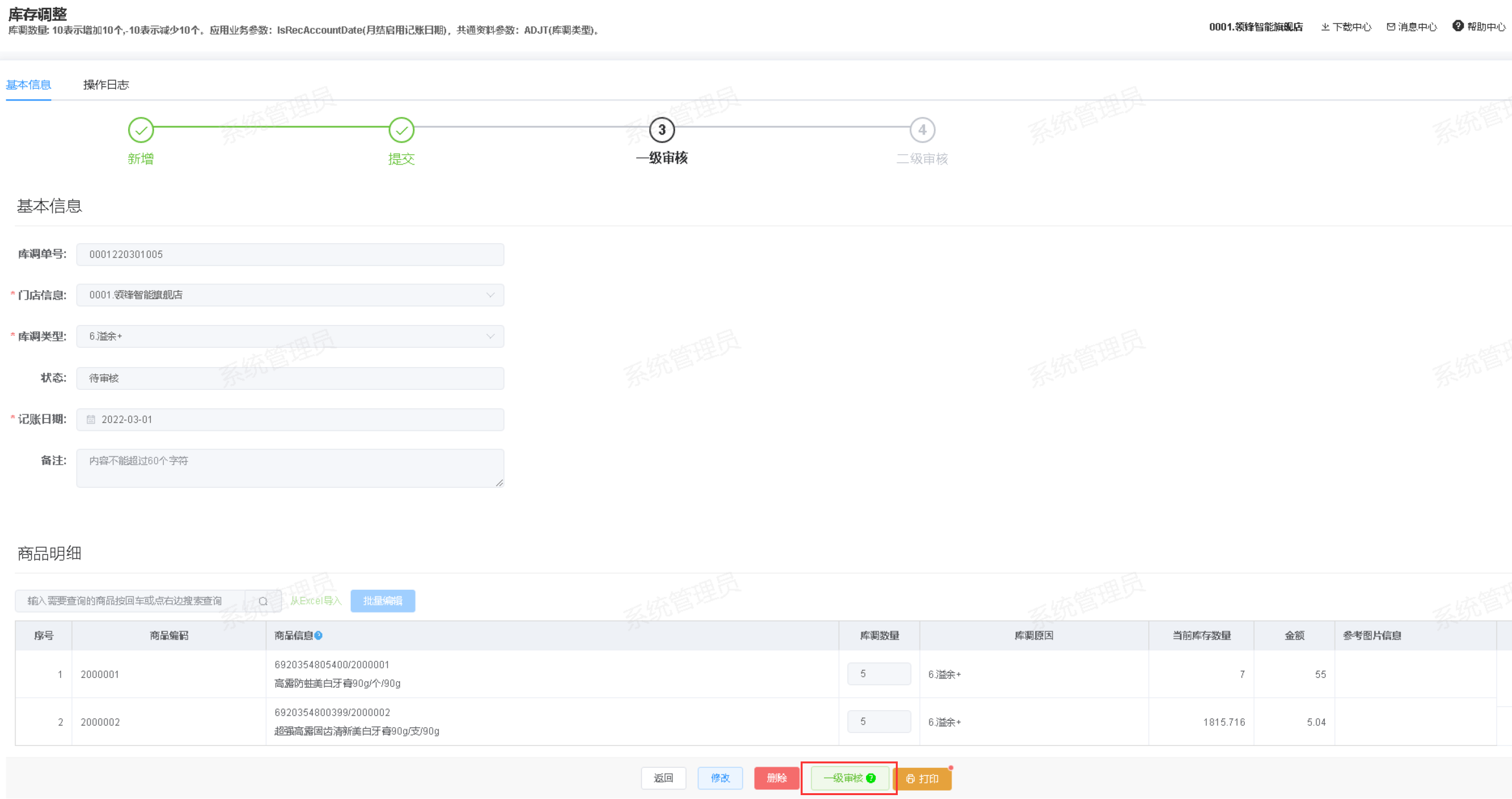Click the 提交 completed step checkmark
Screen dimensions: 1512x799
[401, 130]
